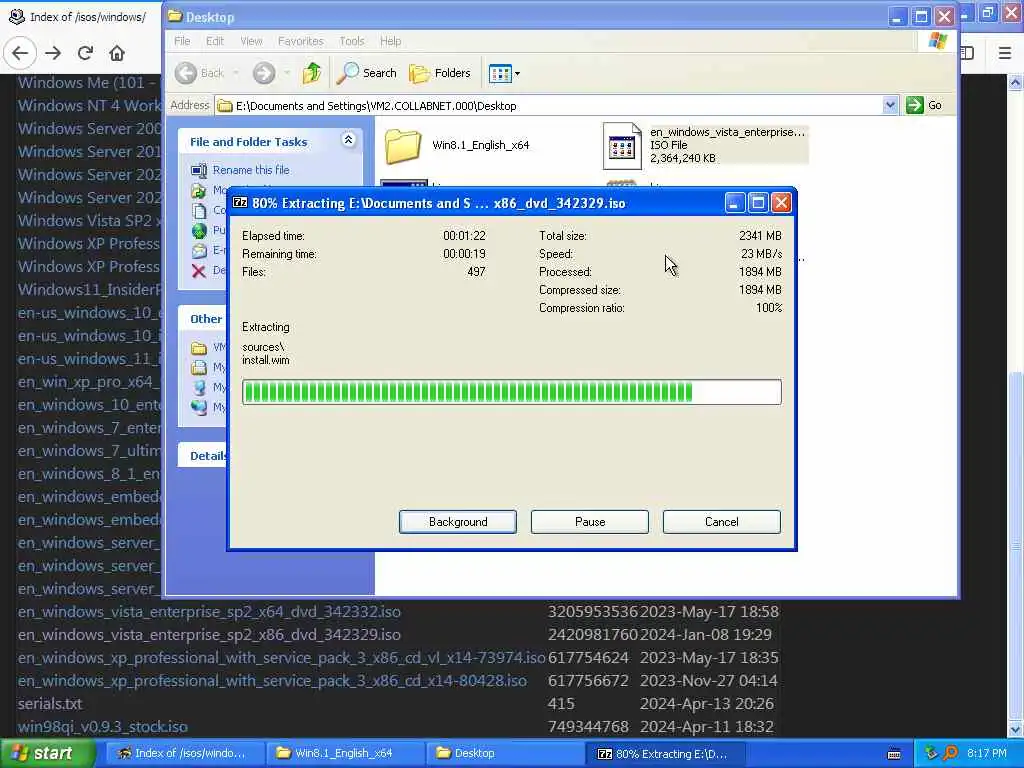This screenshot has width=1024, height=768.
Task: Click "install.wim" extracting filename
Action: point(266,360)
